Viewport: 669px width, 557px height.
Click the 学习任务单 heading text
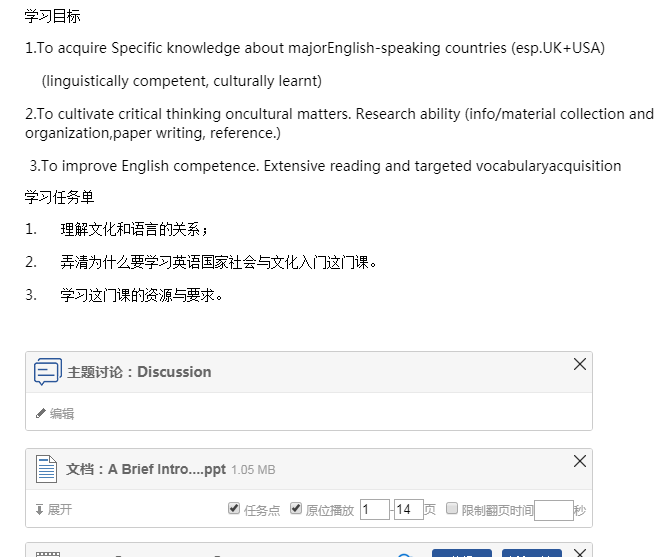60,197
